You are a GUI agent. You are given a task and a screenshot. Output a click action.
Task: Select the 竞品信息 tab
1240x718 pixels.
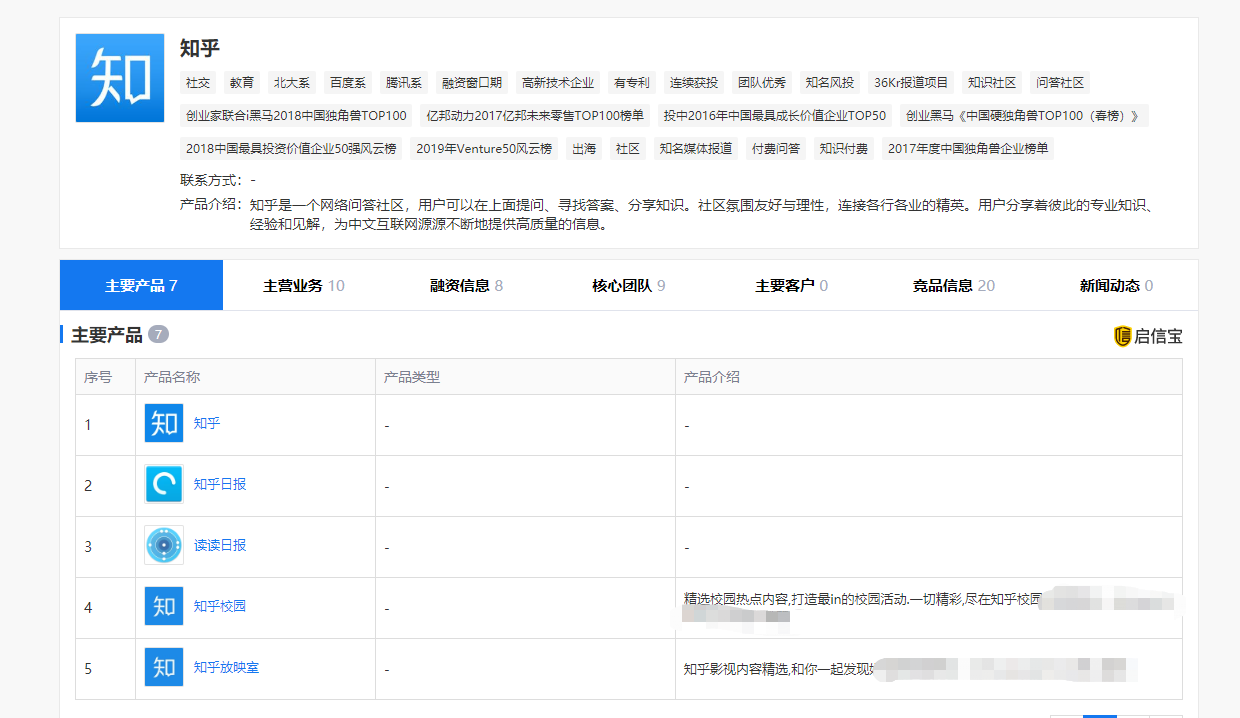pos(953,286)
